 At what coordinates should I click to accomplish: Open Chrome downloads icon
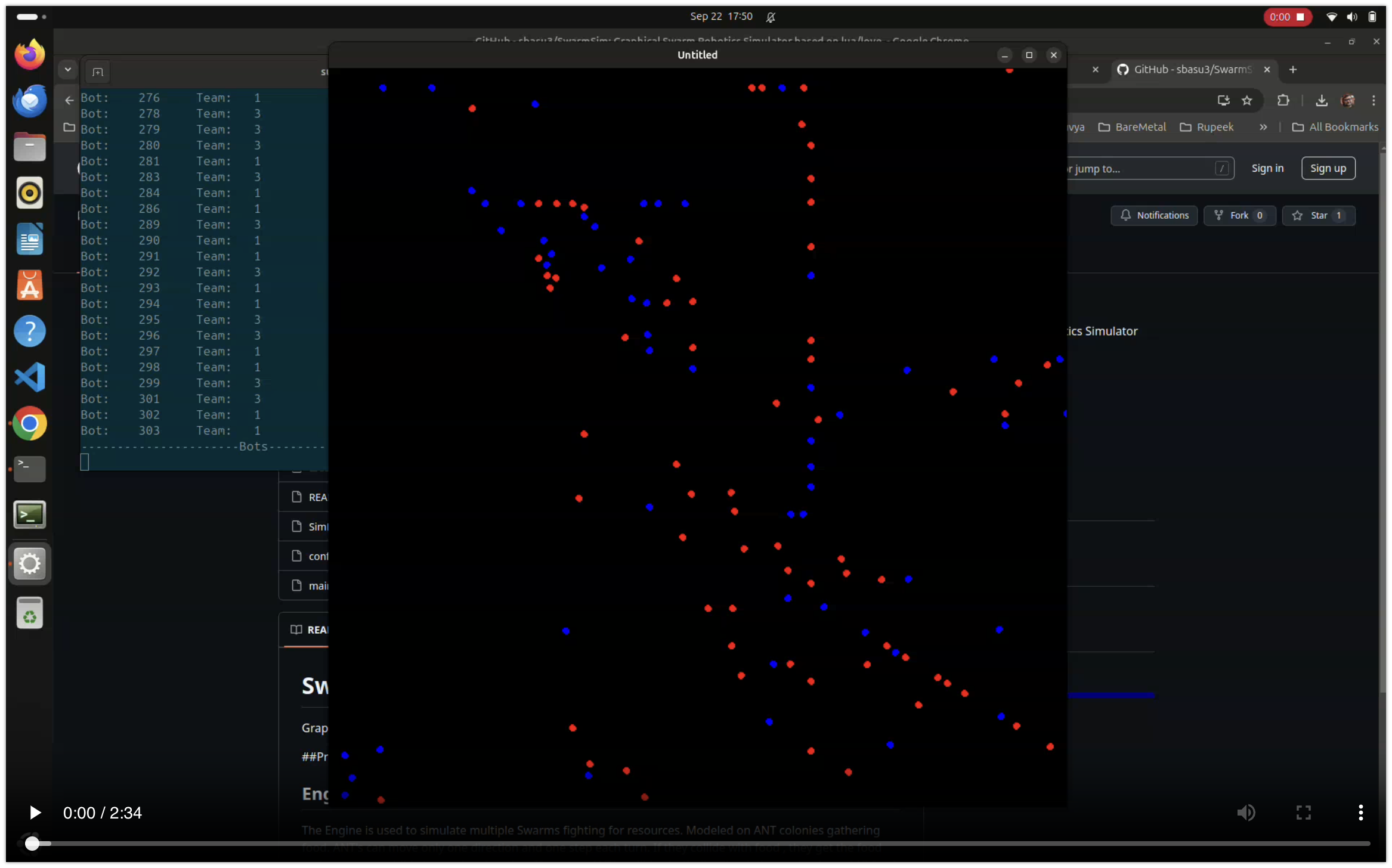point(1322,100)
